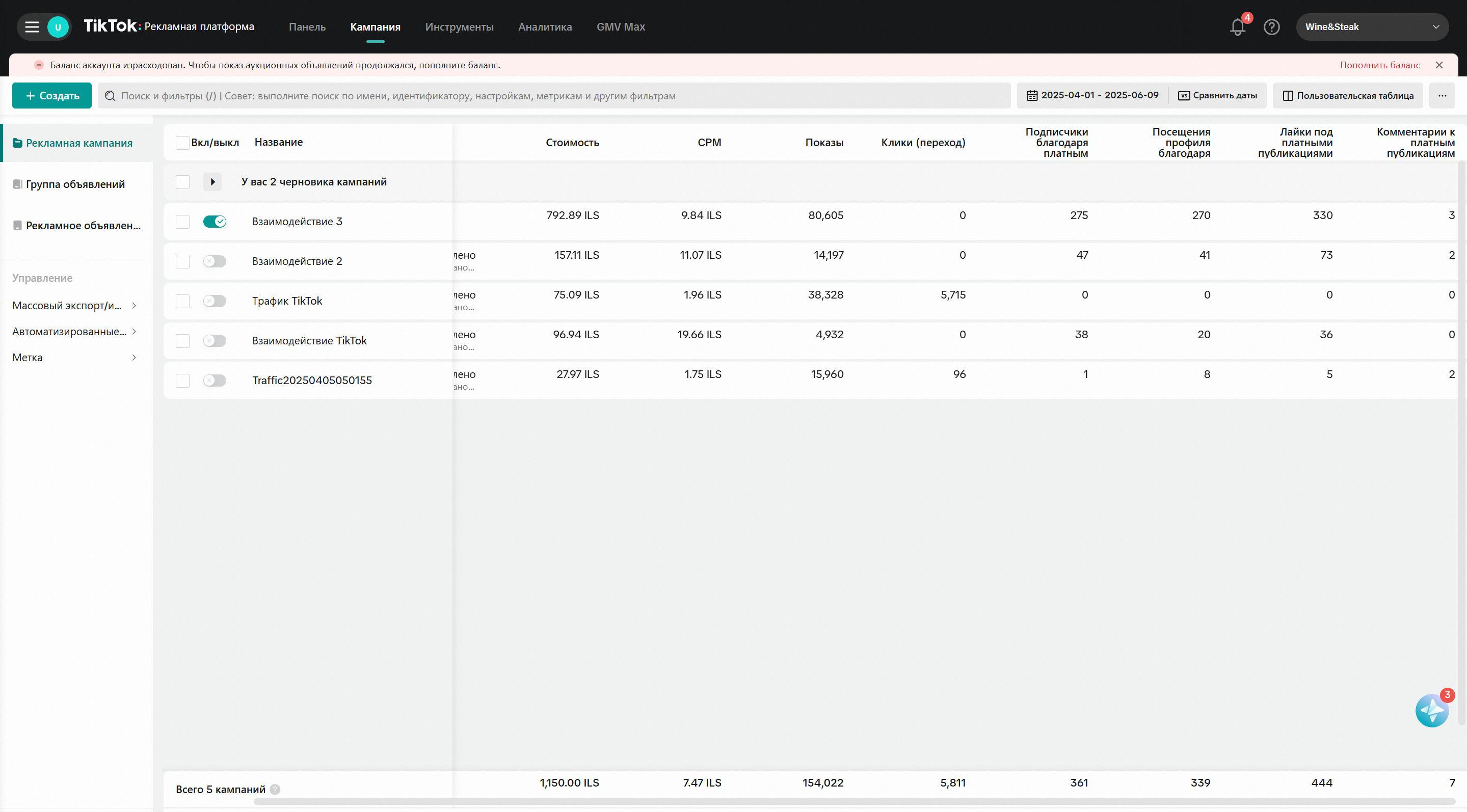Switch to the Аналитика tab

pyautogui.click(x=544, y=27)
